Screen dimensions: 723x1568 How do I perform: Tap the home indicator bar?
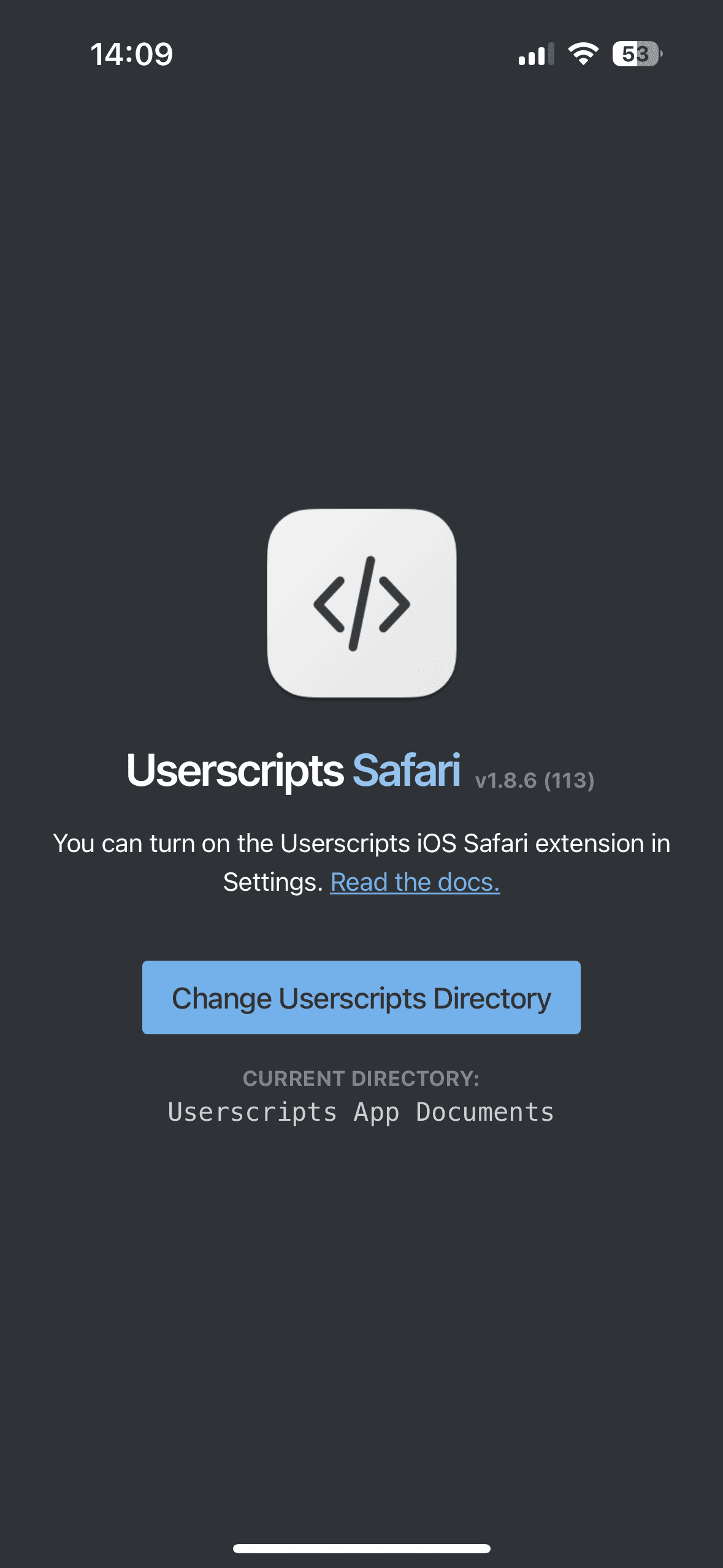click(x=361, y=1548)
